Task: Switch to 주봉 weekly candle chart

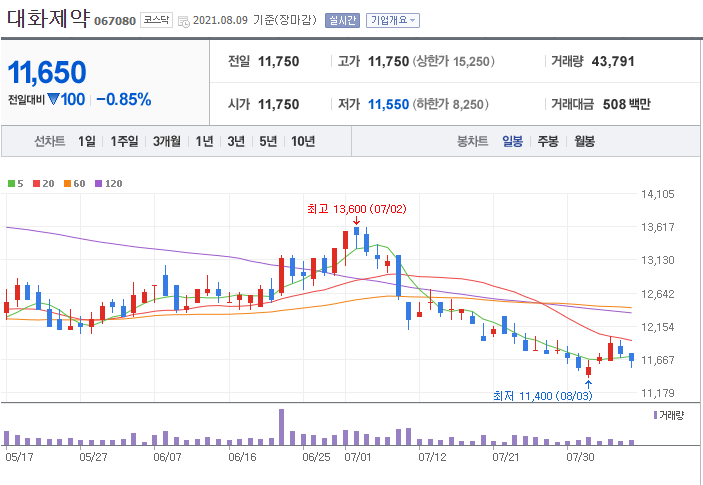Action: (x=548, y=142)
